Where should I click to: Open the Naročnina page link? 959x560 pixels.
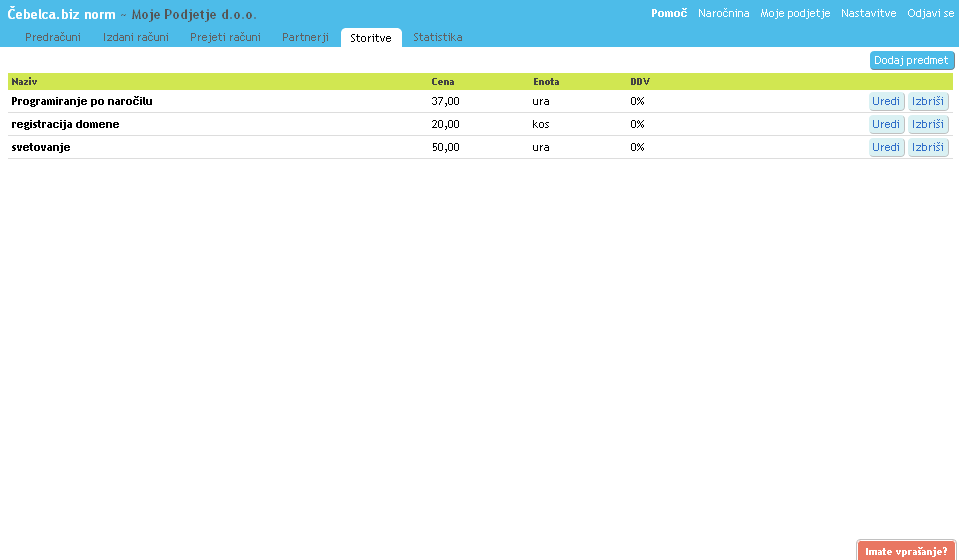723,13
